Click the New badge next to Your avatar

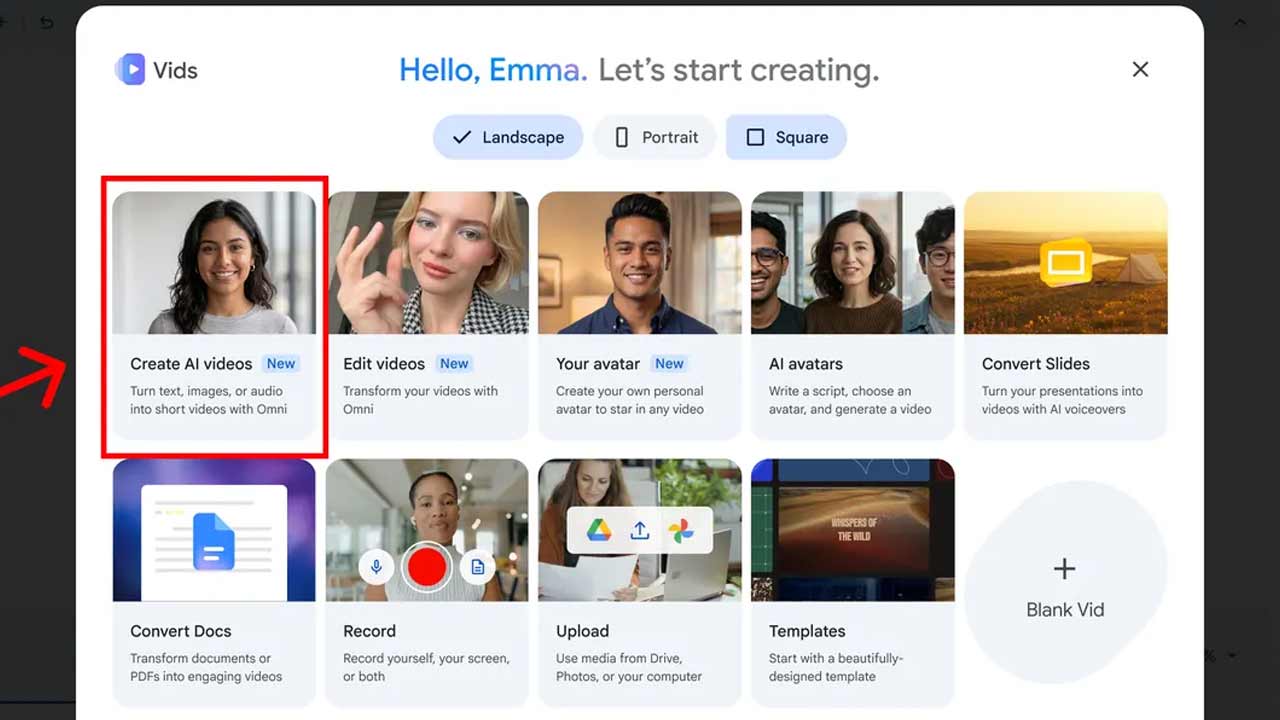pos(669,364)
